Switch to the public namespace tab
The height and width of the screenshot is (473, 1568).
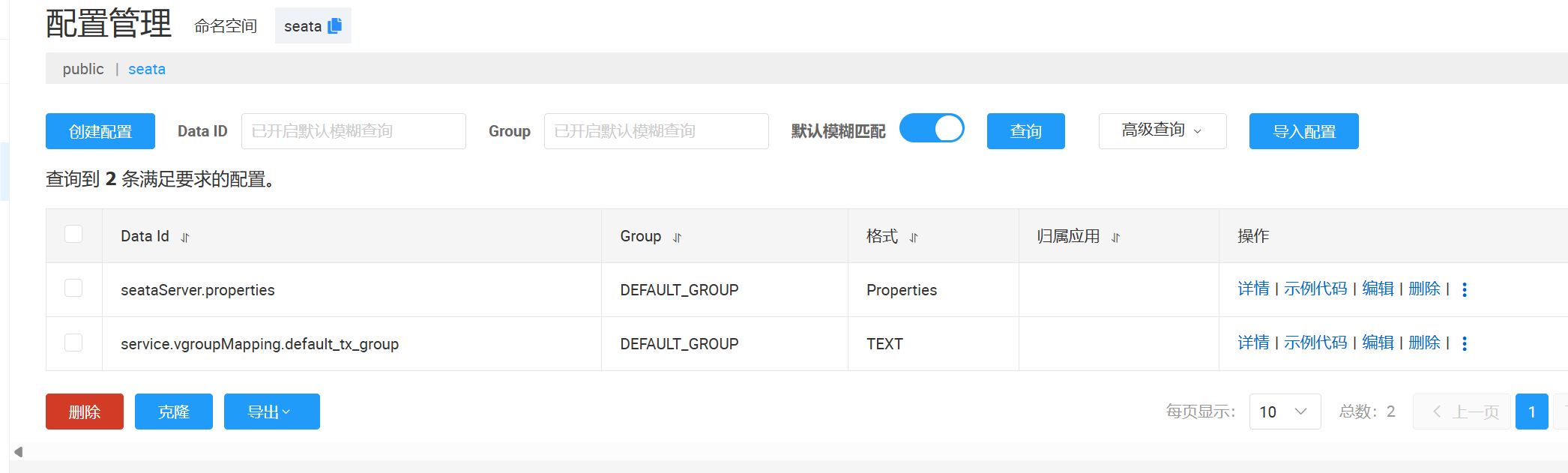pos(83,69)
